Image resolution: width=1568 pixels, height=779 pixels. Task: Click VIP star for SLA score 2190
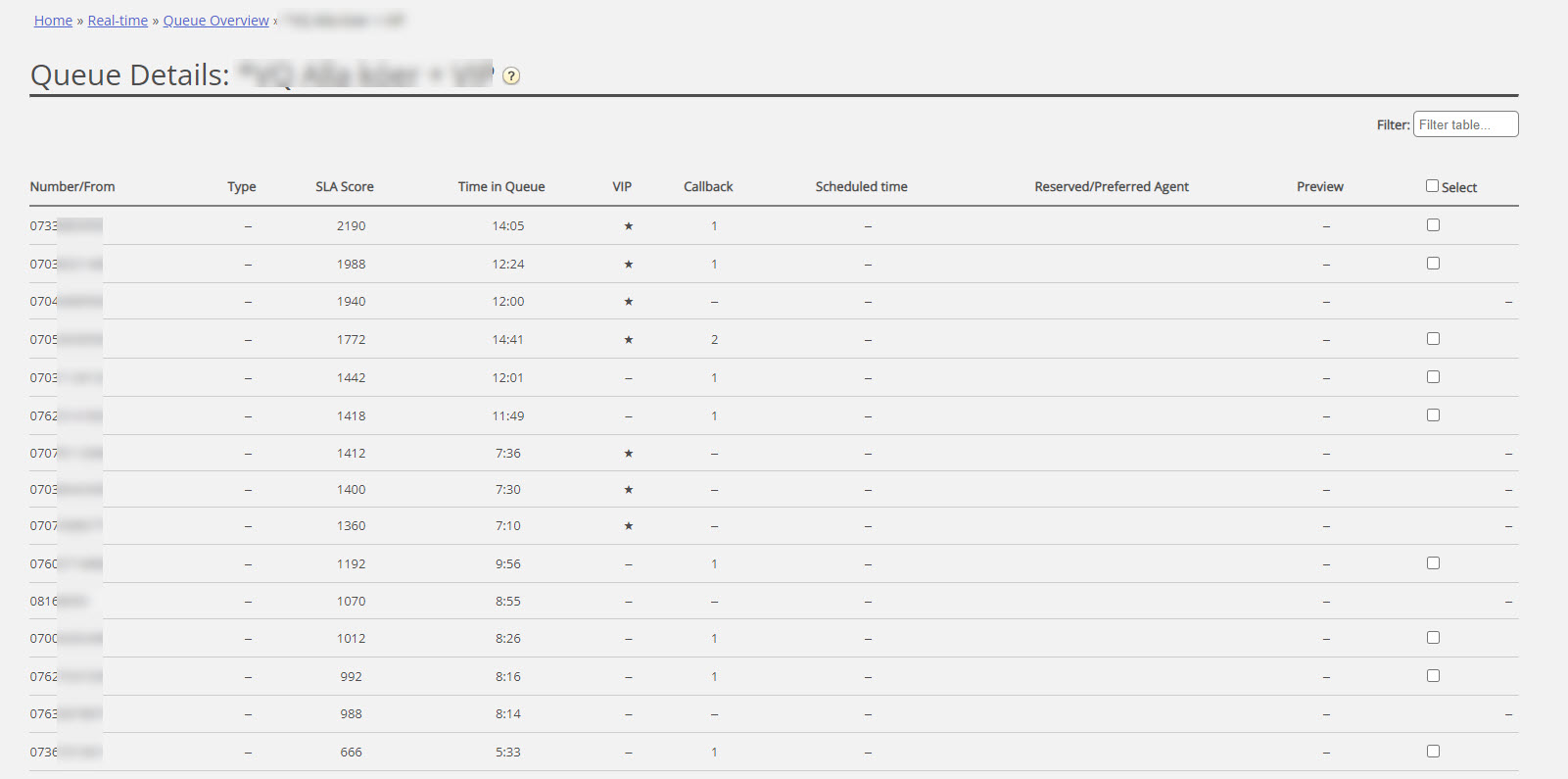pos(629,226)
